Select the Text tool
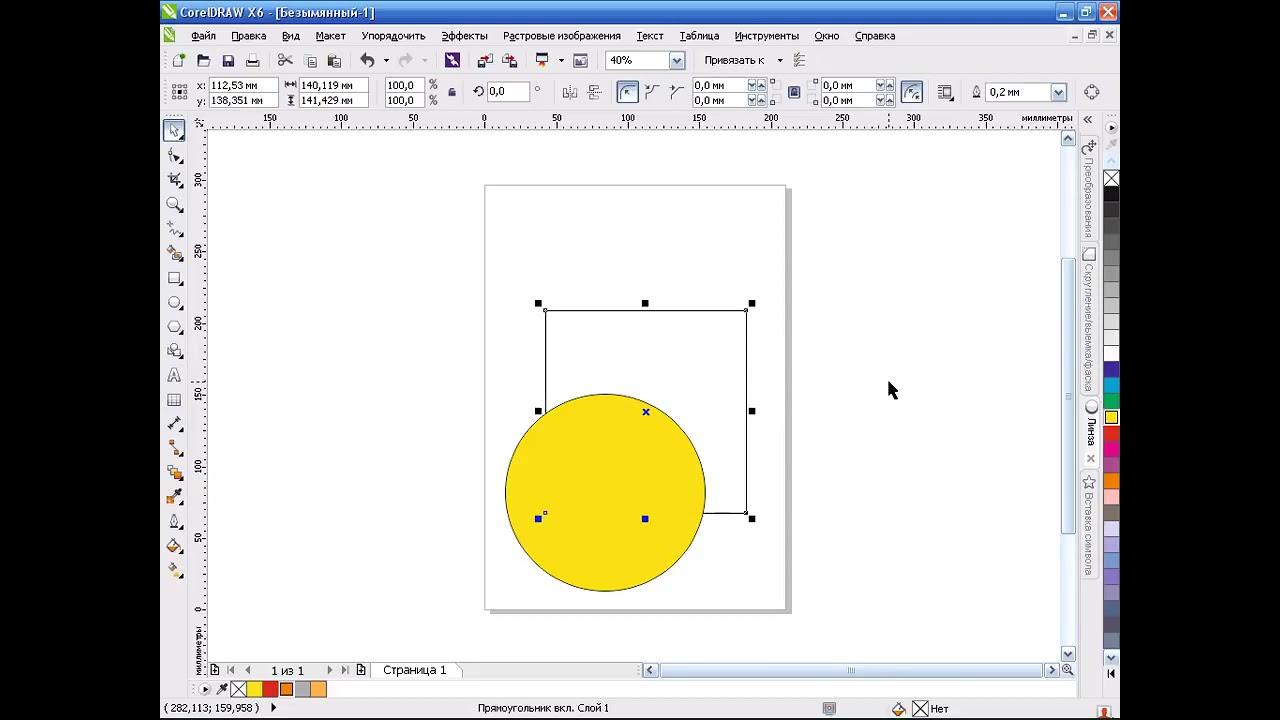This screenshot has width=1280, height=720. point(175,376)
